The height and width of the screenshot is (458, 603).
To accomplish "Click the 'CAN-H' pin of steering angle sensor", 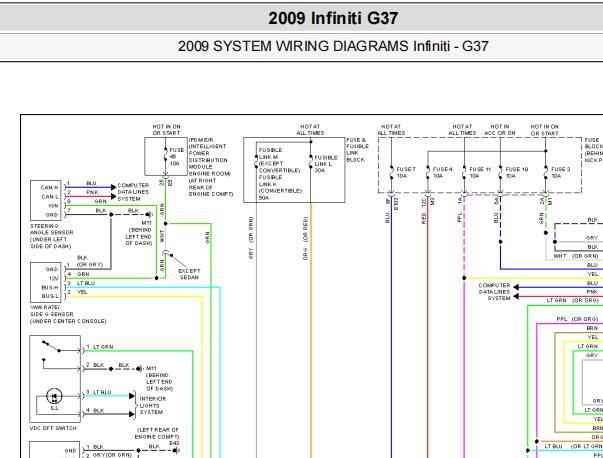I will point(50,188).
